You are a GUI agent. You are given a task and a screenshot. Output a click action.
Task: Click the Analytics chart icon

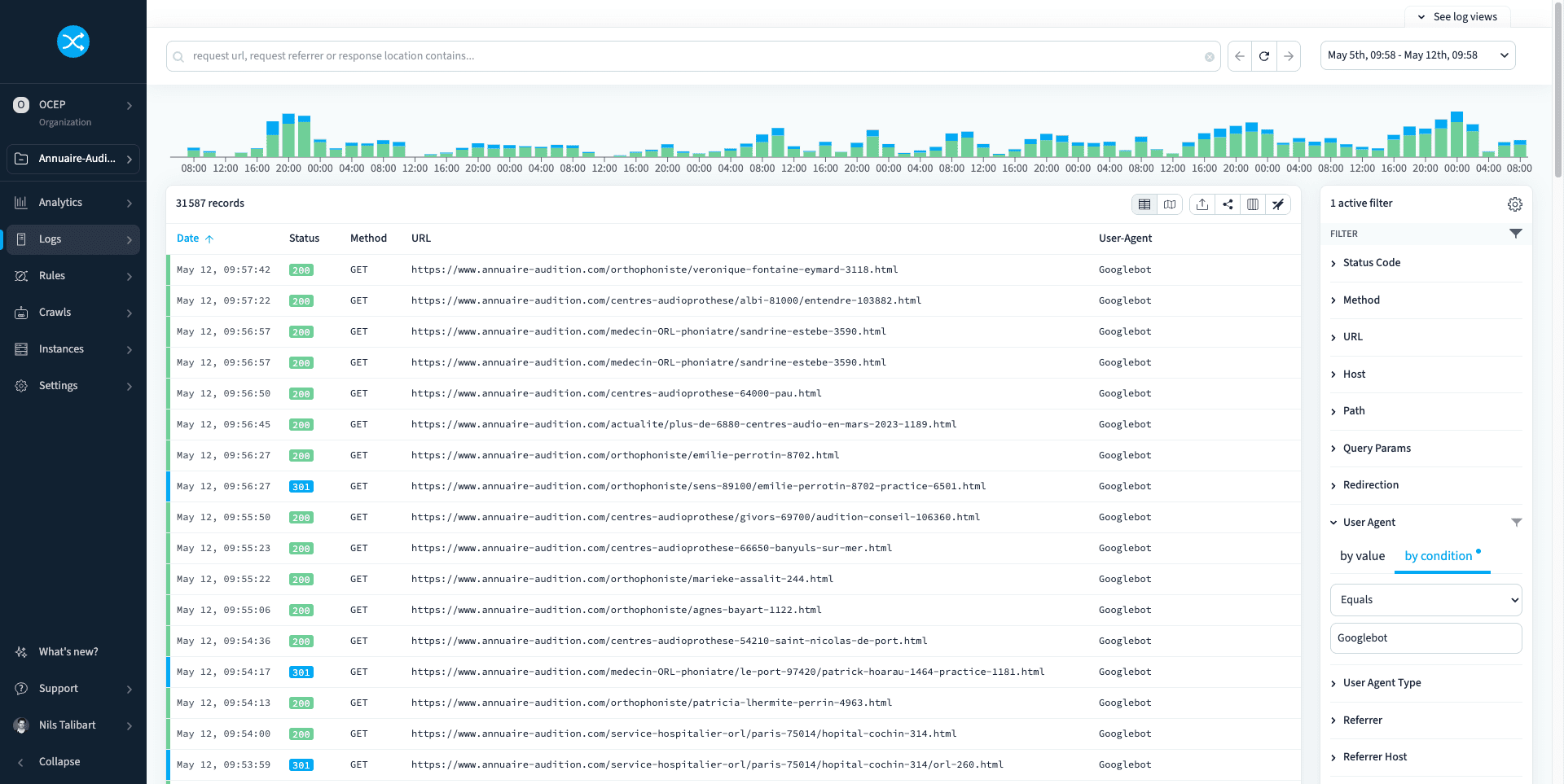coord(21,203)
